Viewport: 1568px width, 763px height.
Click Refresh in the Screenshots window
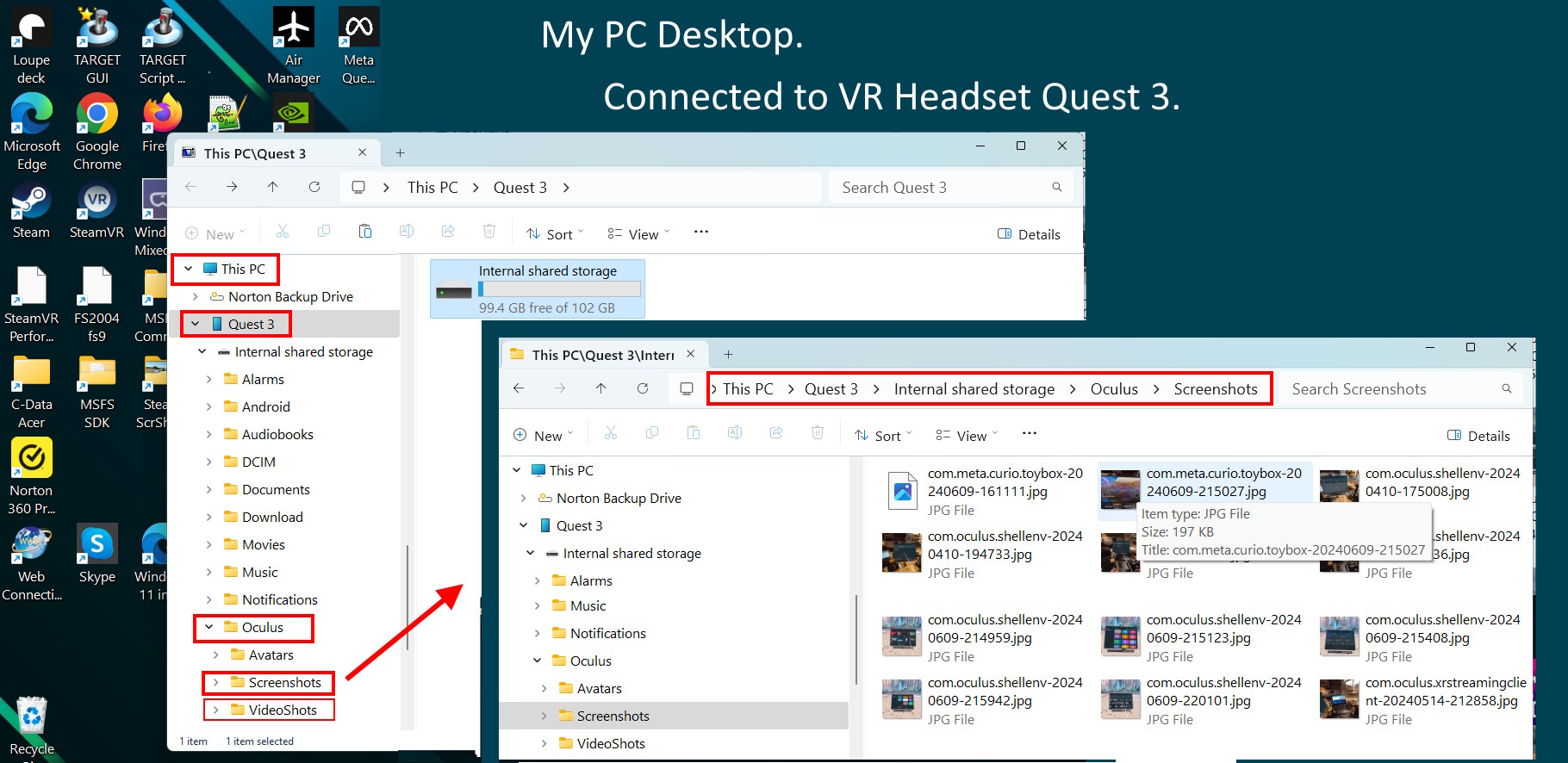tap(643, 388)
